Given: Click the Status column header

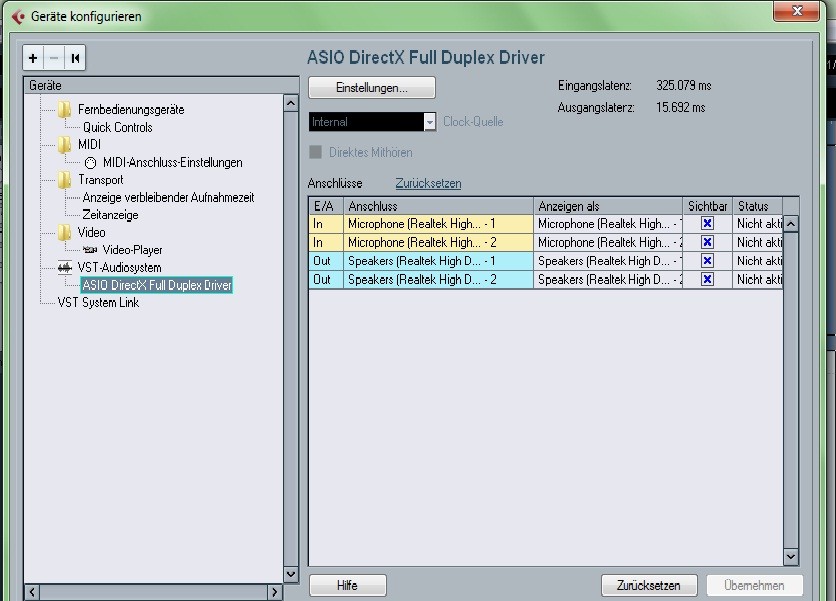Looking at the screenshot, I should point(758,206).
